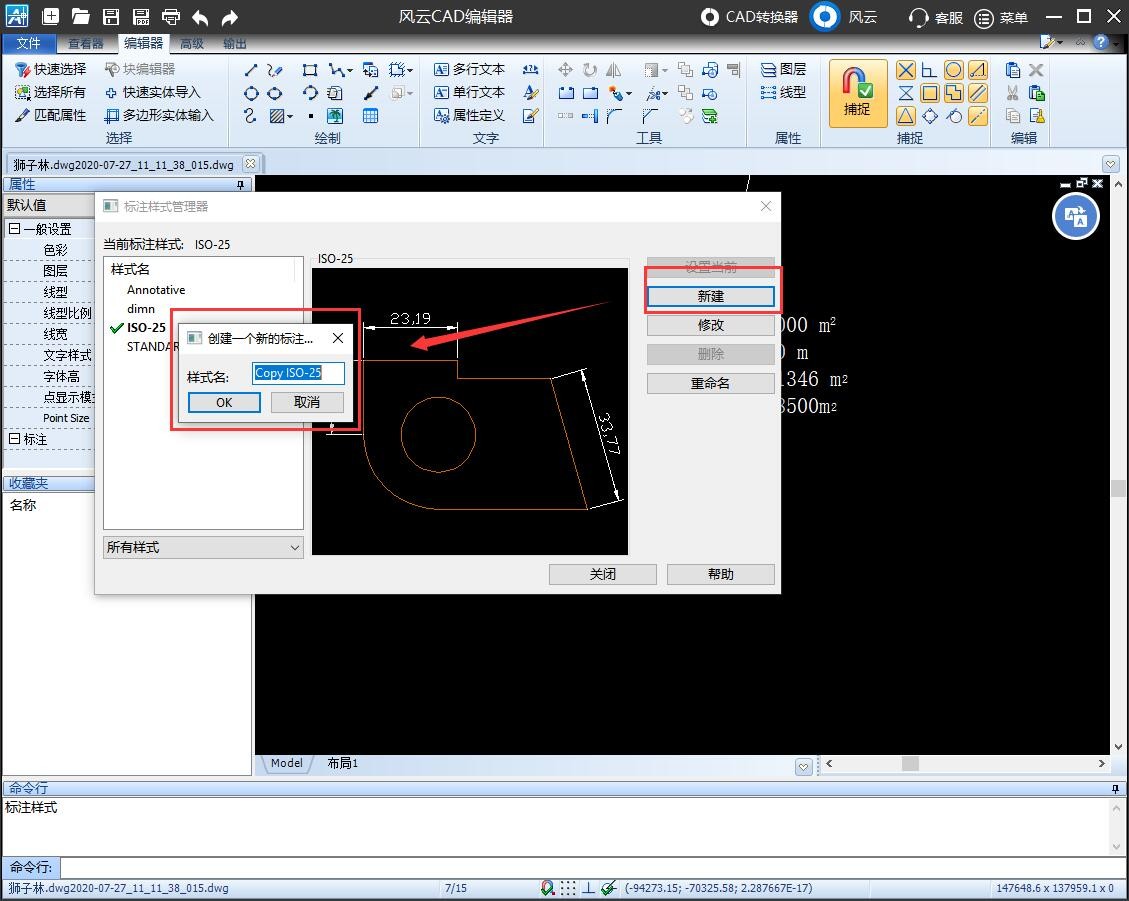This screenshot has height=901, width=1129.
Task: Click the 修改 modify button
Action: click(x=710, y=326)
